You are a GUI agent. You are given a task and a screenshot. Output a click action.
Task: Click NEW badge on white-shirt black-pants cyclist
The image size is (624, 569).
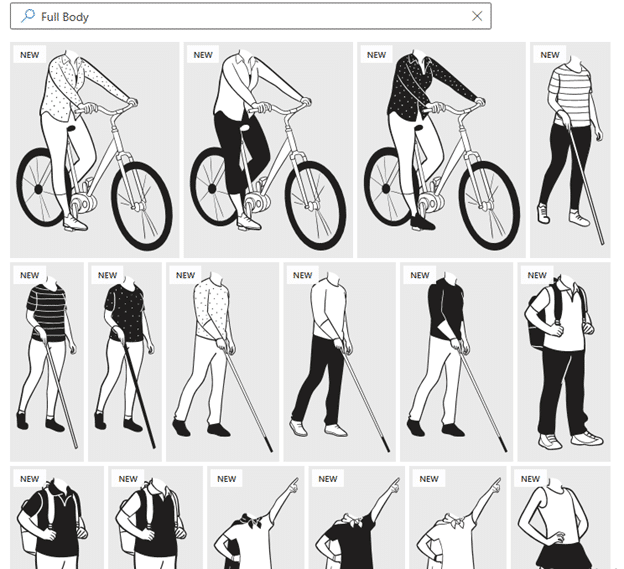click(x=203, y=55)
